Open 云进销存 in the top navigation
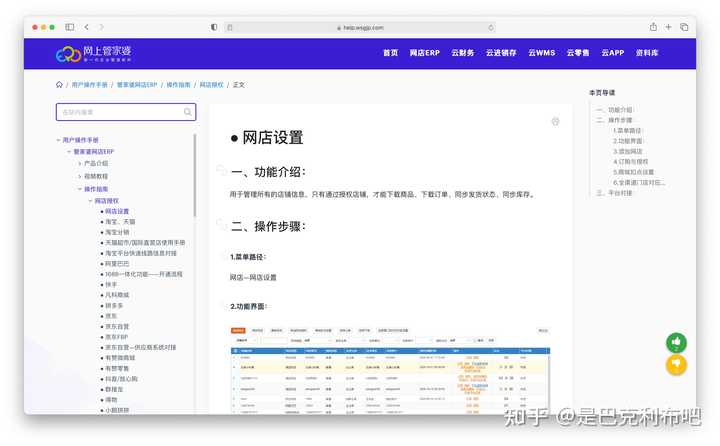Viewport: 720px width, 446px height. click(501, 53)
